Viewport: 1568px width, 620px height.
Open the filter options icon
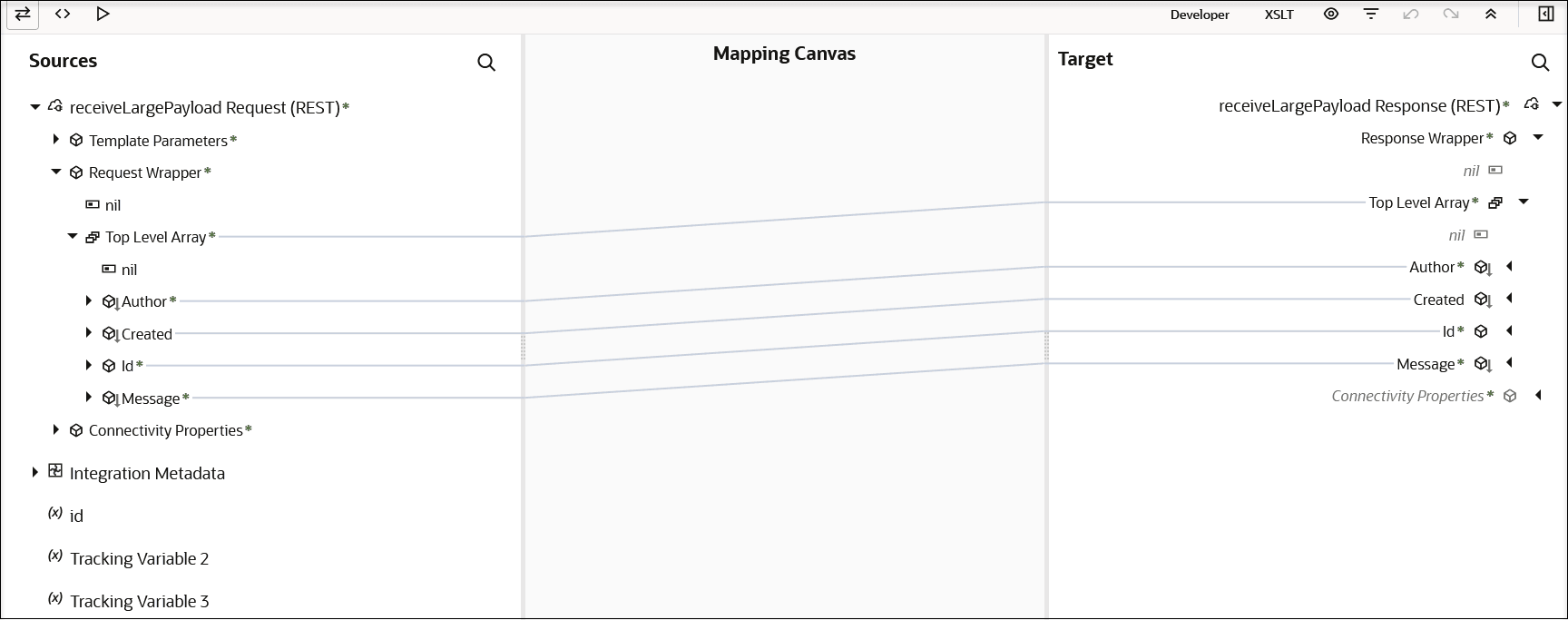1370,14
